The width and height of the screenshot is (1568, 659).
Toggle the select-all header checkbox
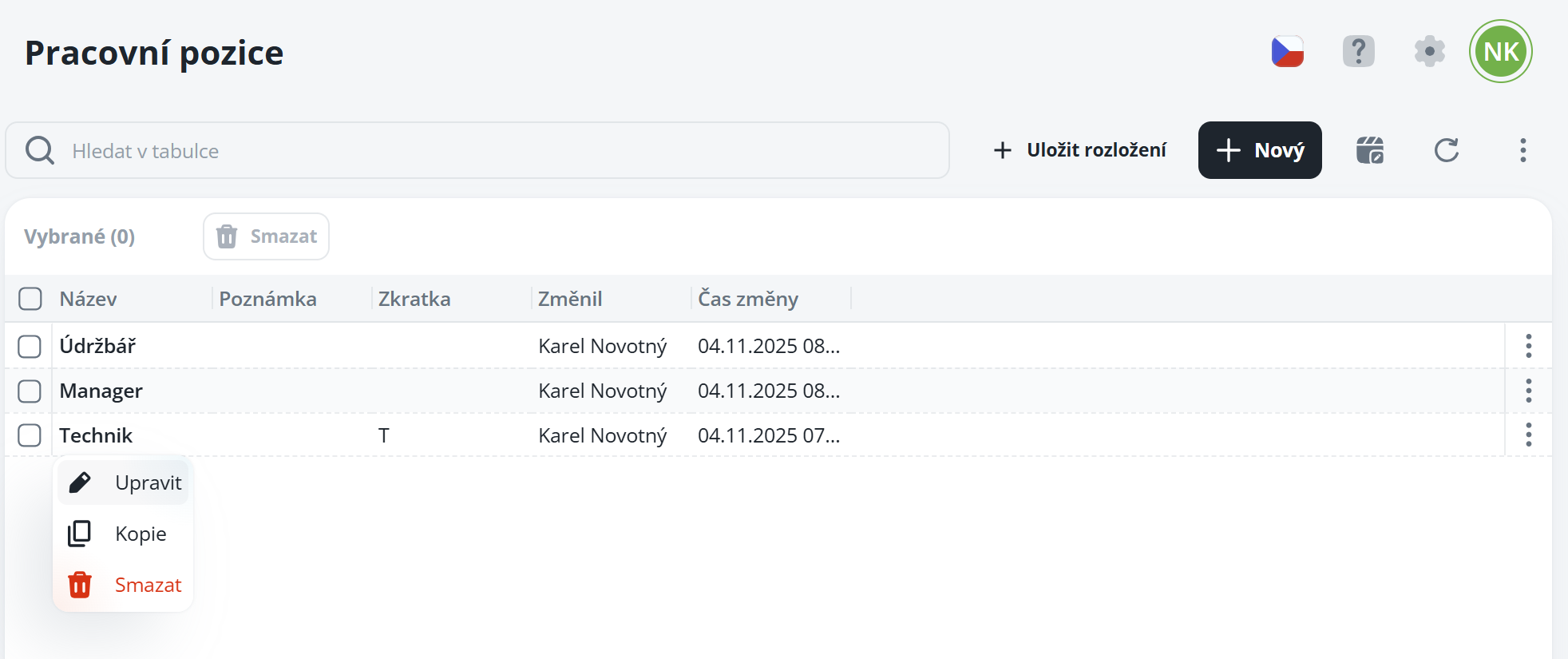point(30,299)
